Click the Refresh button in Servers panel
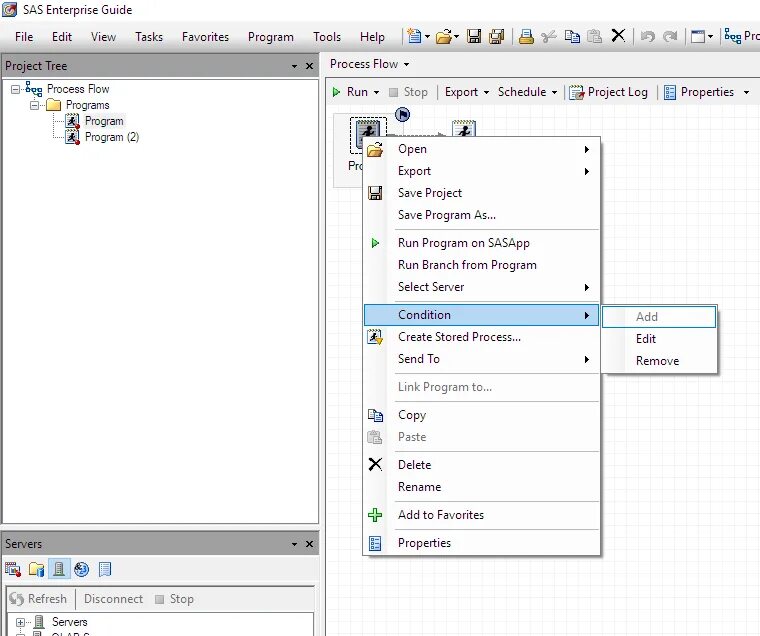This screenshot has width=760, height=636. point(38,599)
